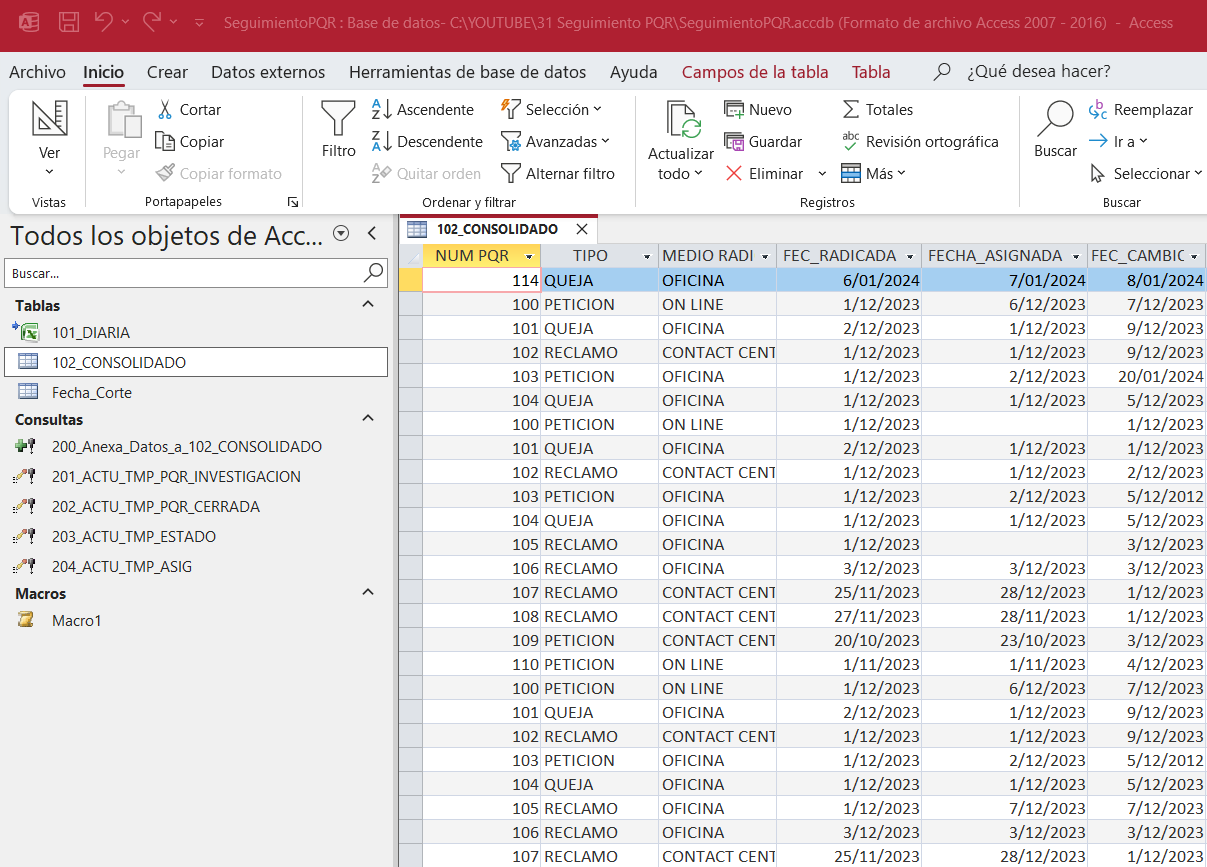1207x867 pixels.
Task: Click Eliminar record button
Action: click(764, 174)
